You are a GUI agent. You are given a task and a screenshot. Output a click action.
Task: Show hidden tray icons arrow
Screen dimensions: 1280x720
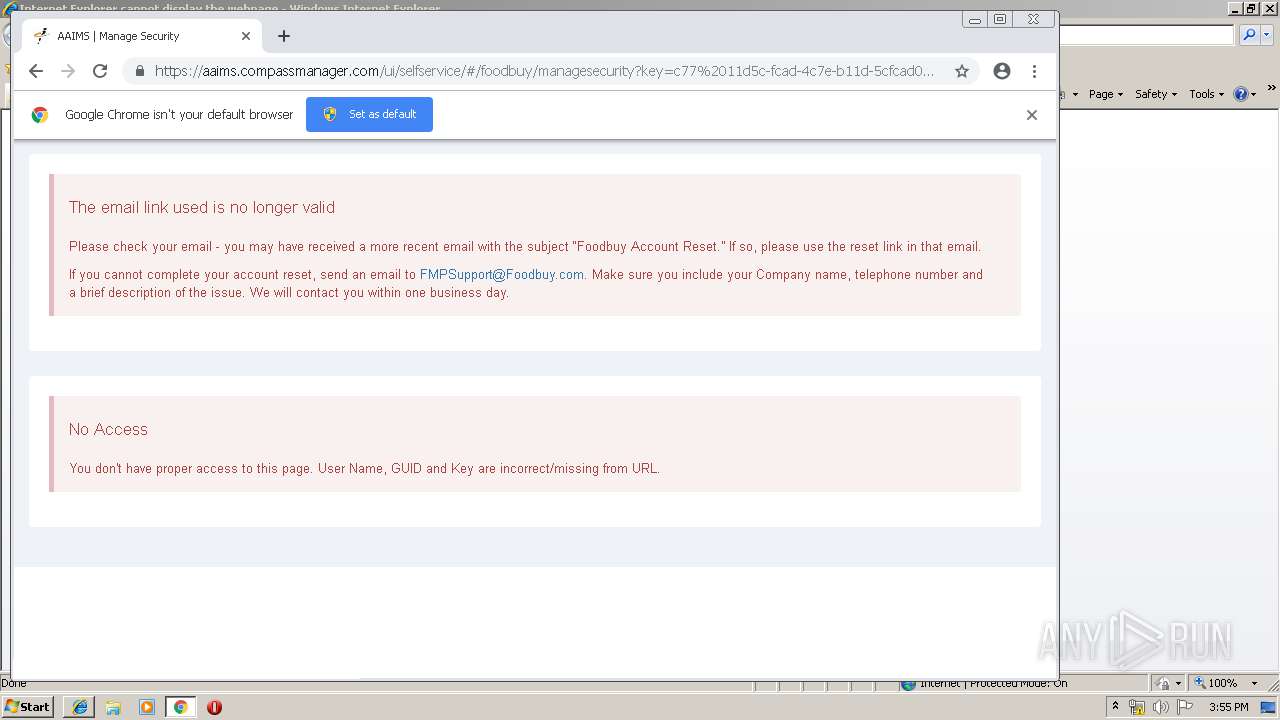(1116, 707)
